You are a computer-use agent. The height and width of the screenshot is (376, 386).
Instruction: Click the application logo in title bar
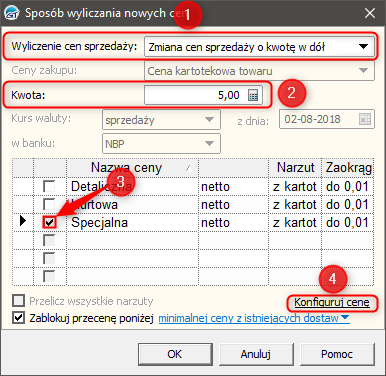click(12, 13)
